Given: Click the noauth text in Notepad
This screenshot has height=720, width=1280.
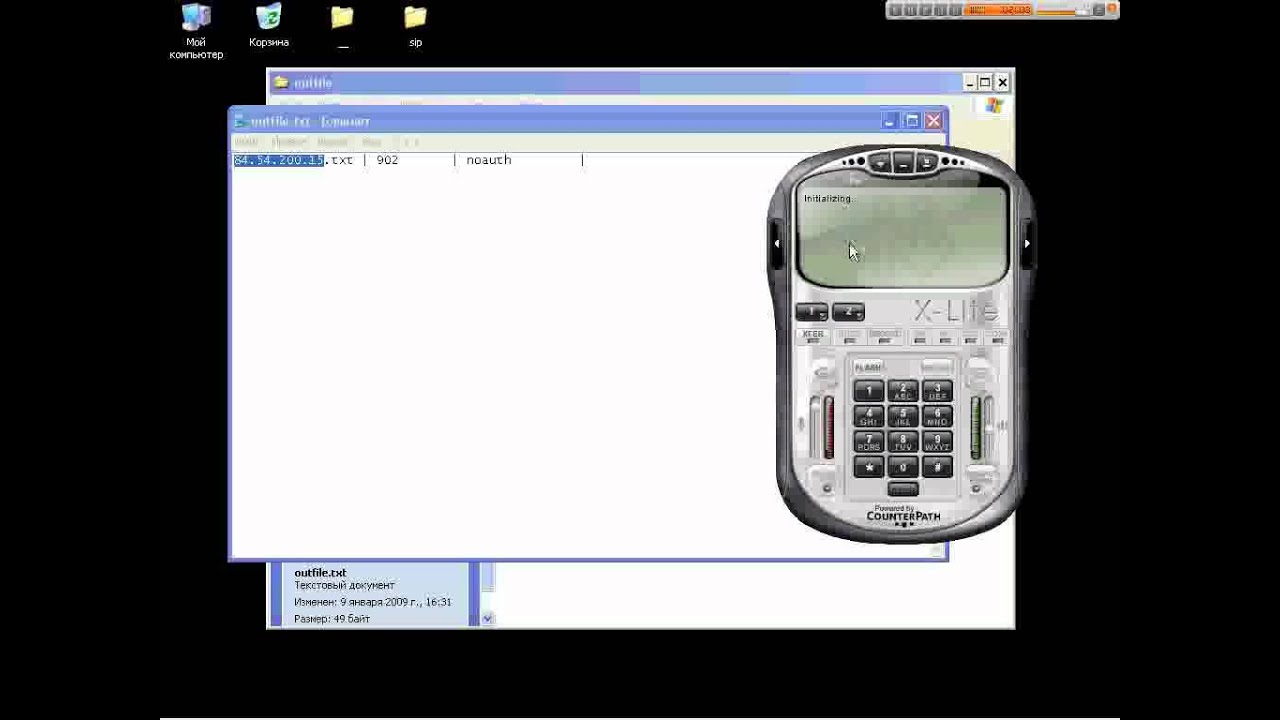Looking at the screenshot, I should click(489, 160).
